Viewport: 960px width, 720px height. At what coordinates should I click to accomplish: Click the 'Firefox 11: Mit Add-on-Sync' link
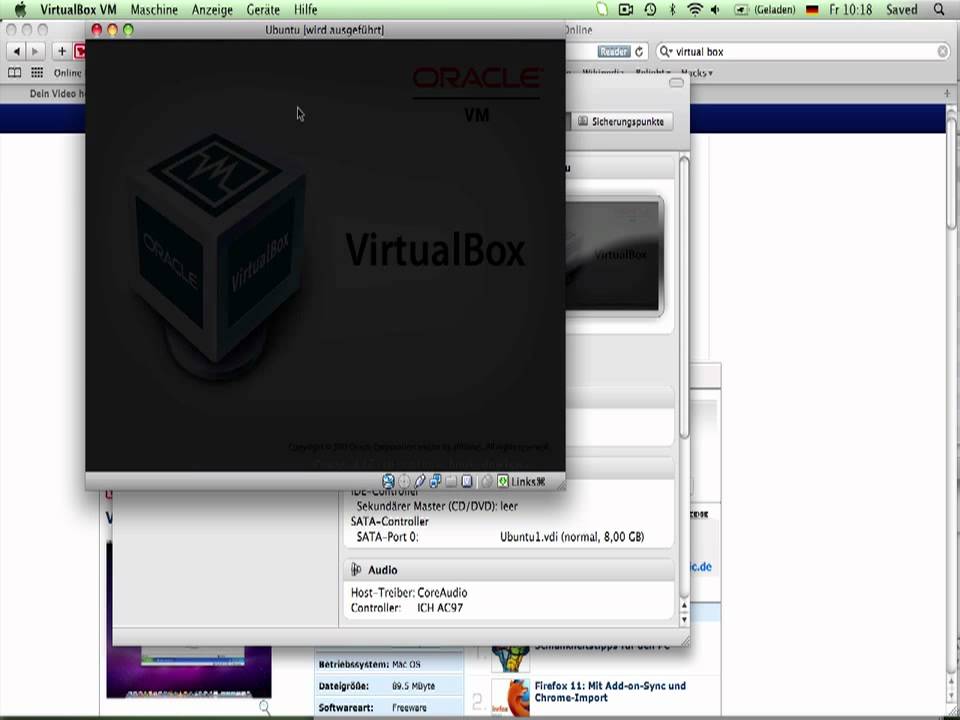pos(610,692)
